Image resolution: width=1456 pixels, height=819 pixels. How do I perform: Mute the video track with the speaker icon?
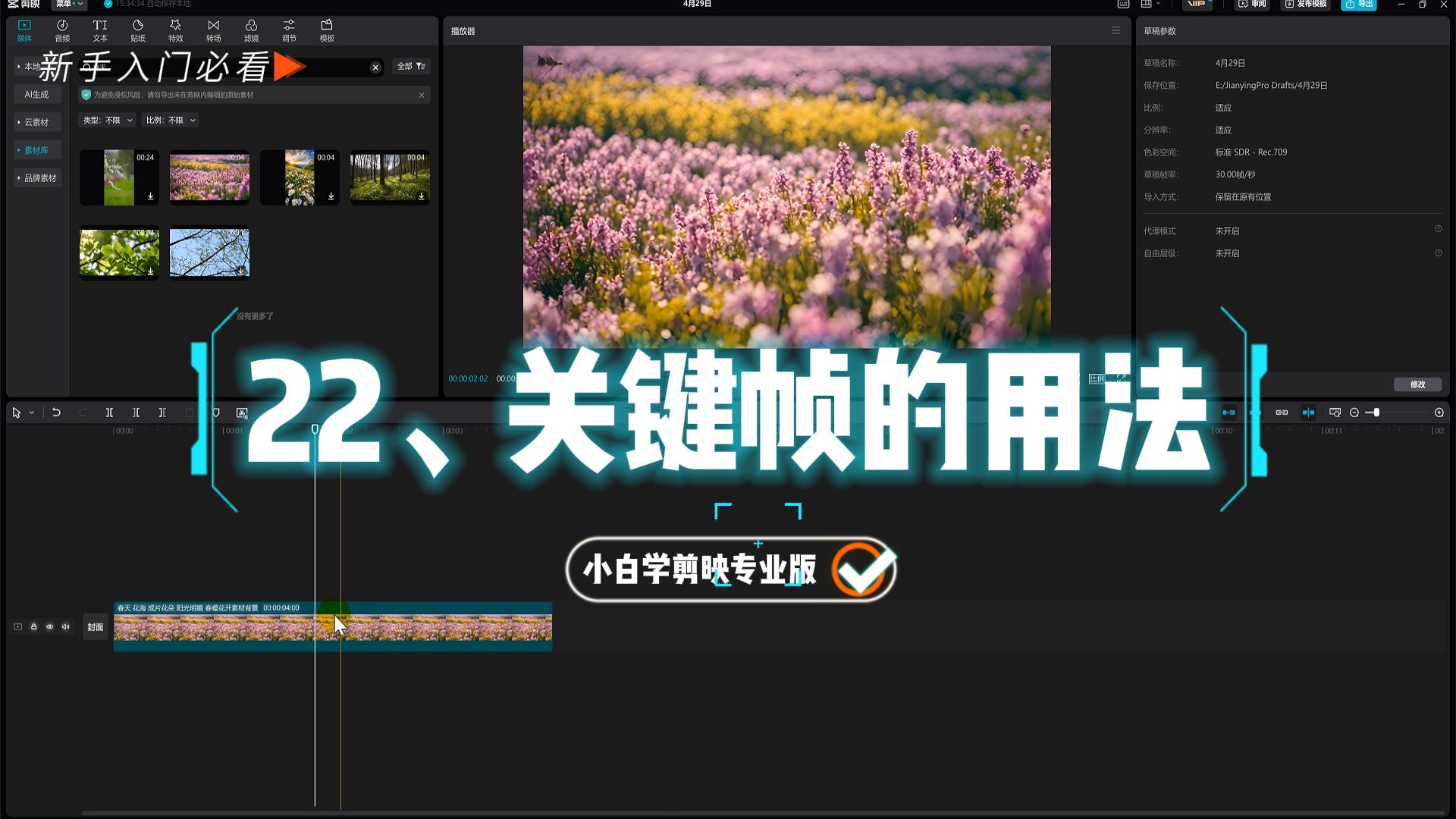pyautogui.click(x=66, y=626)
